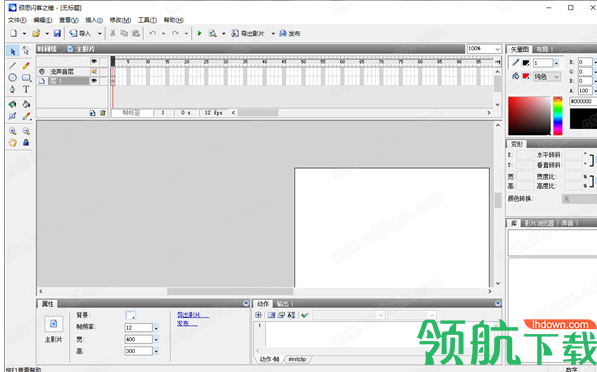Image resolution: width=597 pixels, height=372 pixels.
Task: Select the Zoom Out tool
Action: tap(26, 131)
